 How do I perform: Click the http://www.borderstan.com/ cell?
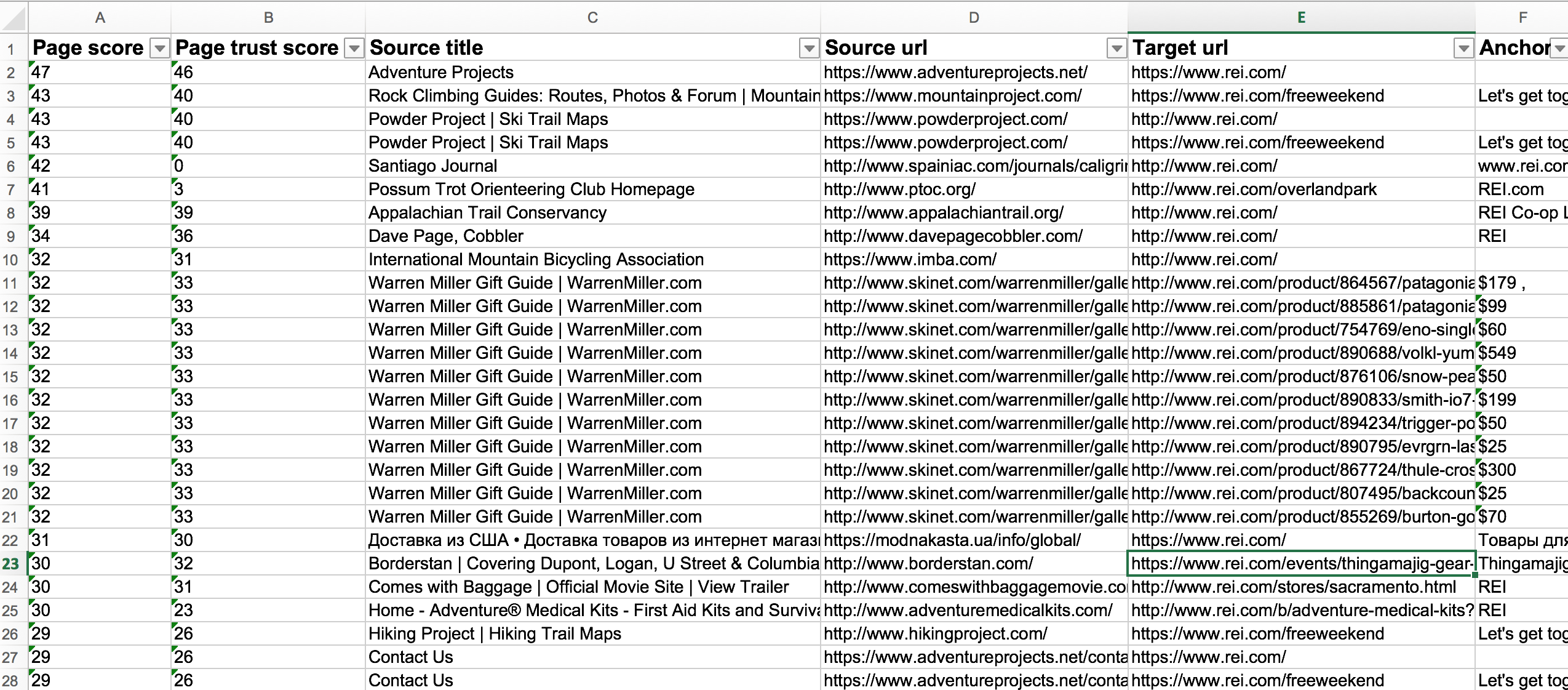(974, 564)
